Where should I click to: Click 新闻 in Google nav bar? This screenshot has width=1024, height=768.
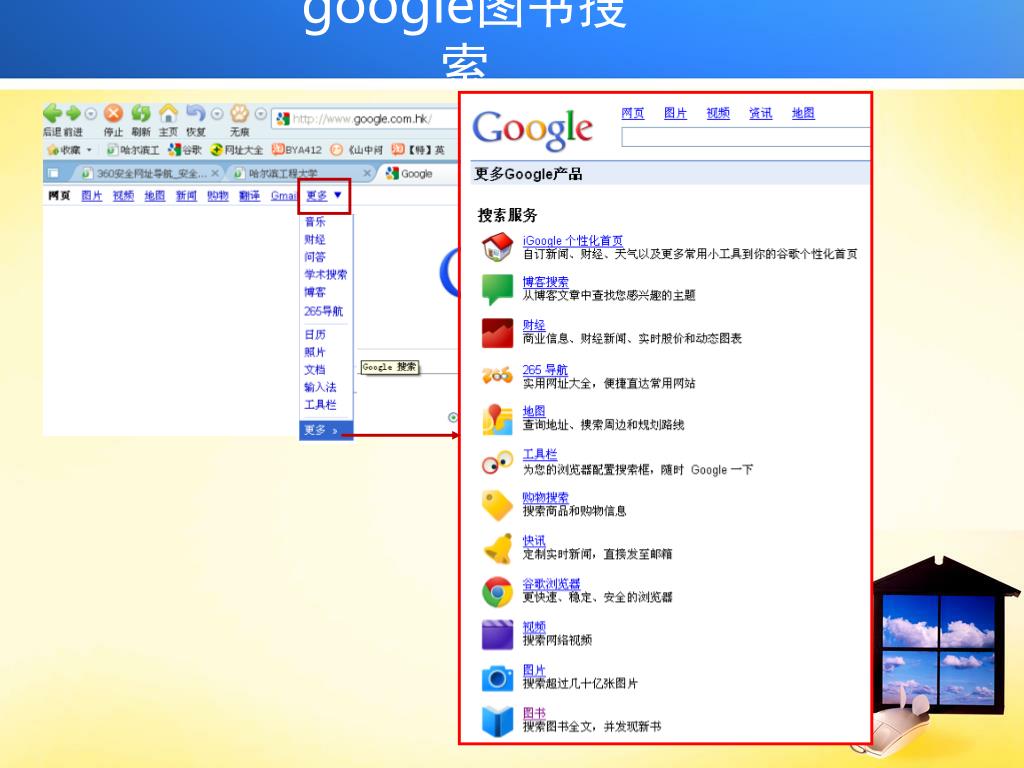(186, 196)
